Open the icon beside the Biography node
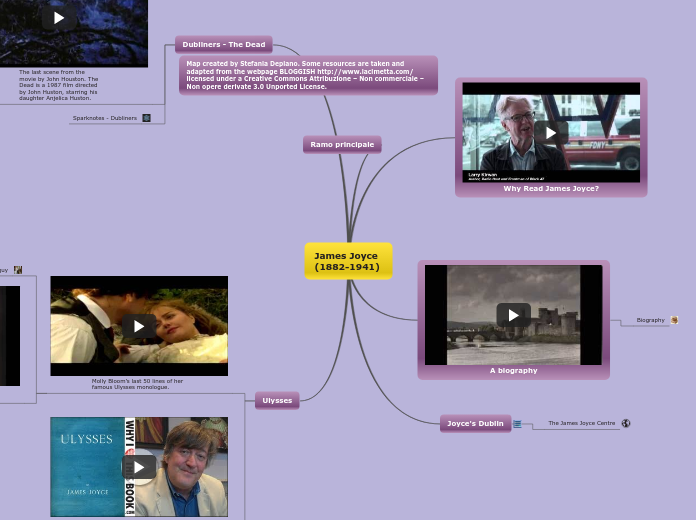The height and width of the screenshot is (520, 696). click(674, 320)
